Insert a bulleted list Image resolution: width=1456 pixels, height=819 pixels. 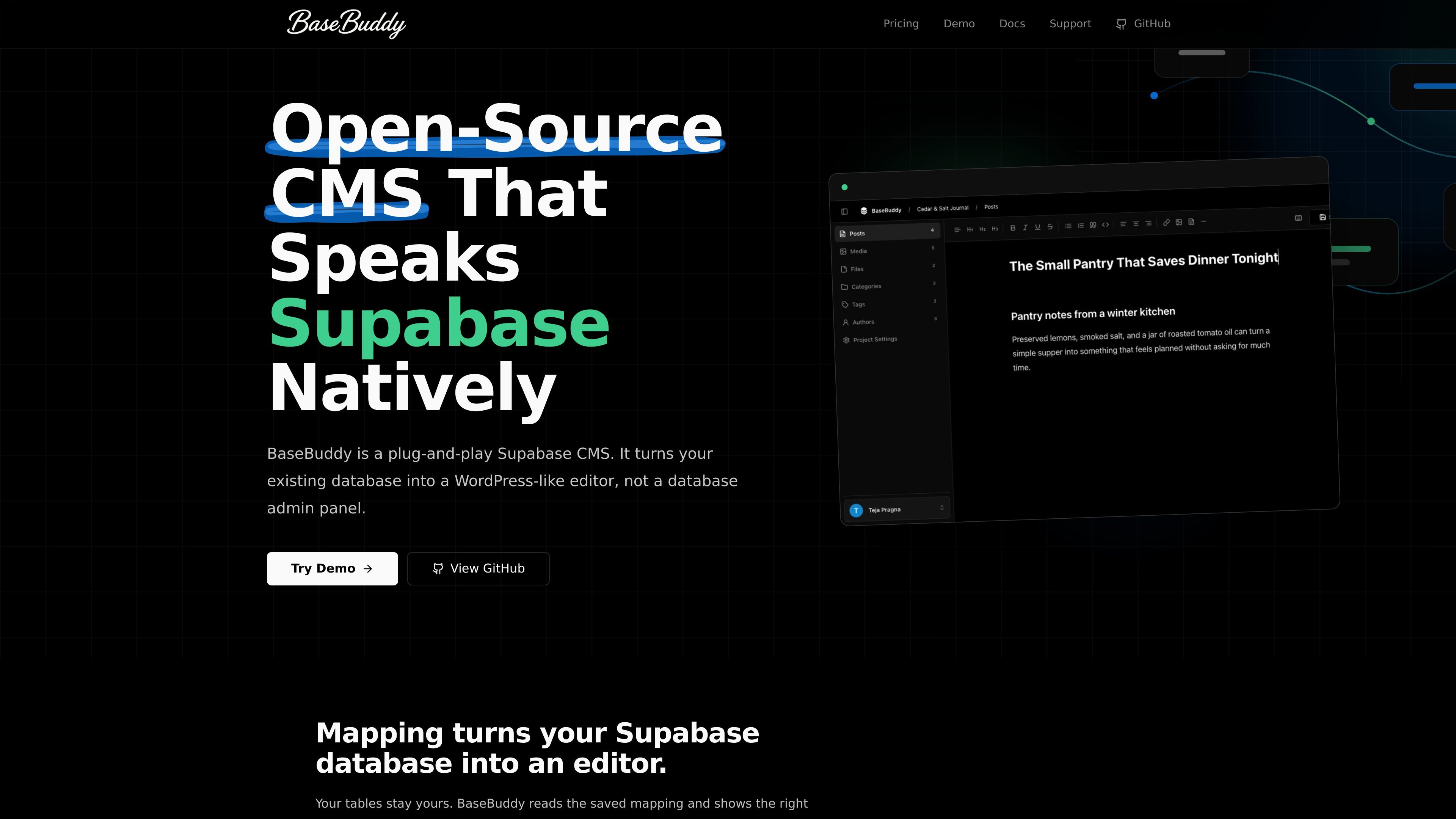click(1068, 226)
